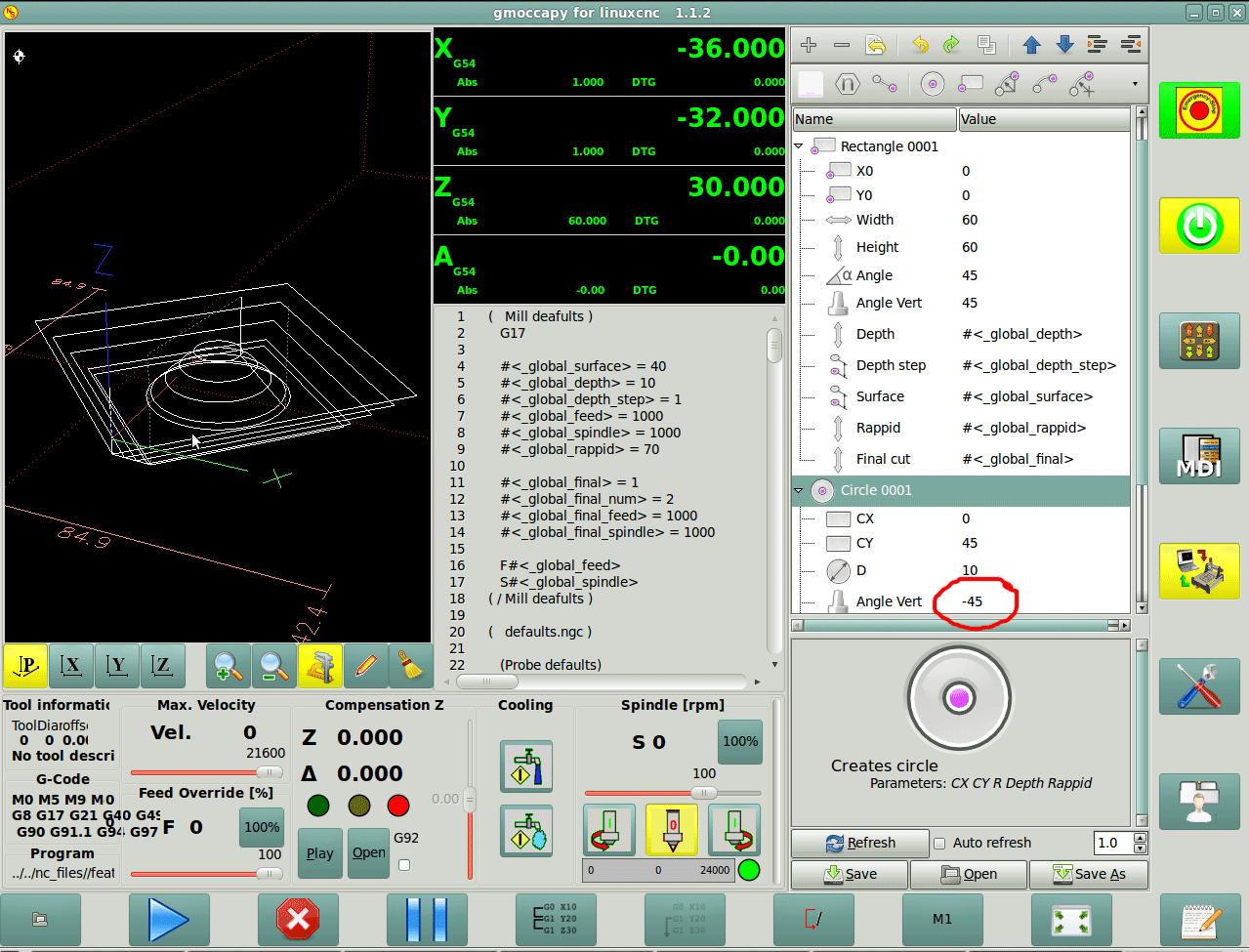
Task: Toggle the M1 optional stop button
Action: (x=941, y=919)
